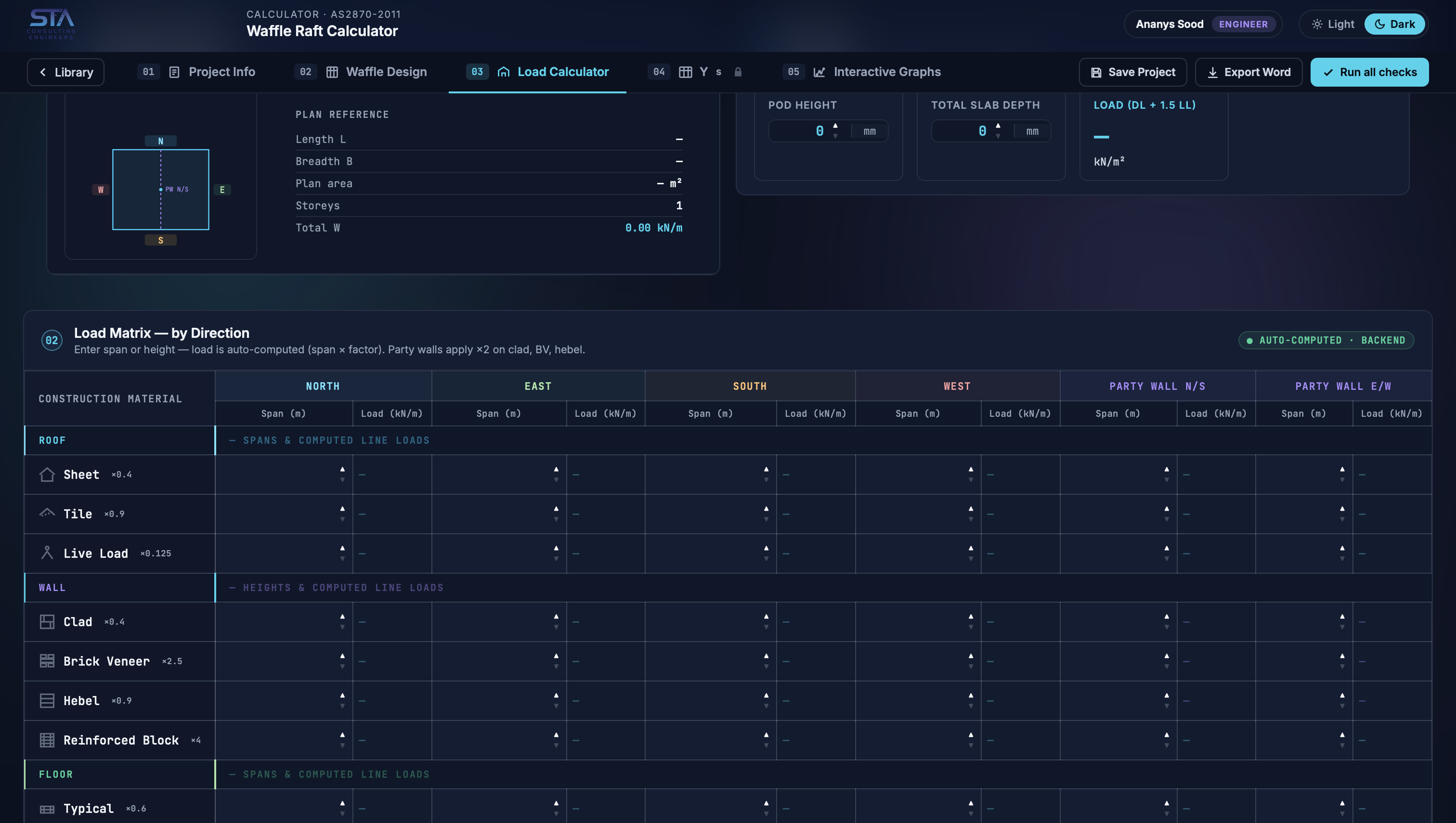Click the Typical floor icon
The height and width of the screenshot is (823, 1456).
(x=47, y=809)
